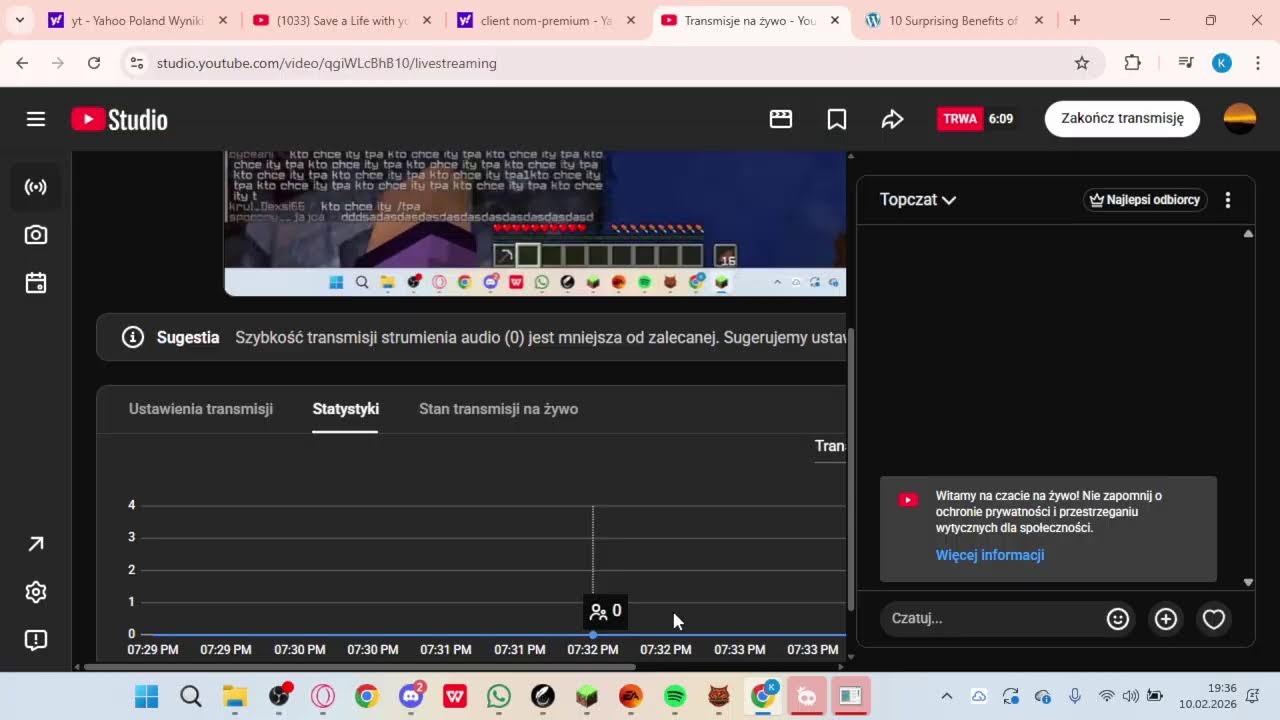Select the Webcam camera sidebar icon

pyautogui.click(x=36, y=235)
